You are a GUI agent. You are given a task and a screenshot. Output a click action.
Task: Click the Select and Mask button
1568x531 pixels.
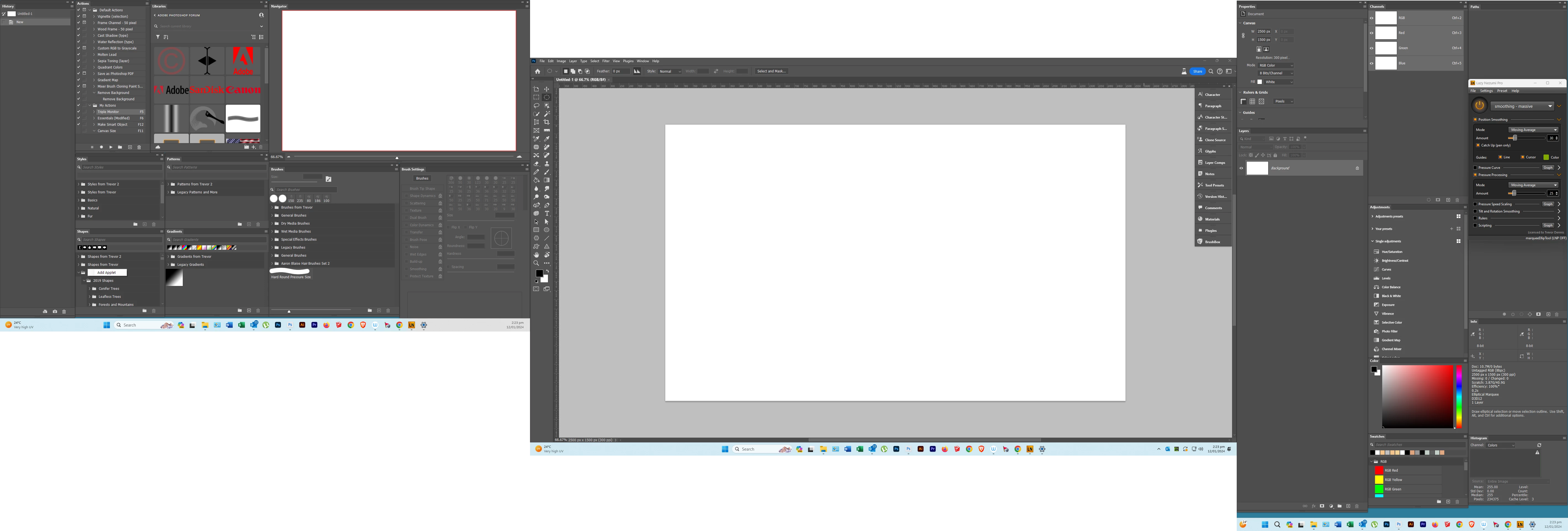click(x=771, y=71)
